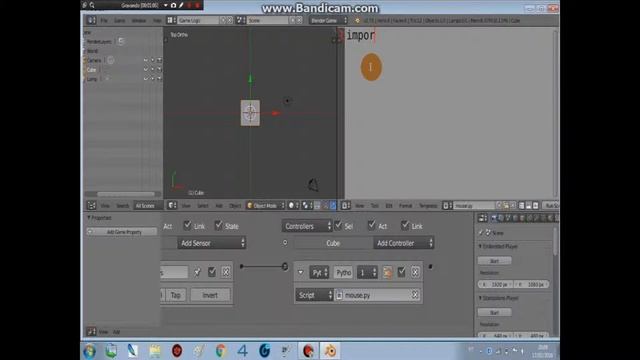The width and height of the screenshot is (640, 360).
Task: Clear the mouse.py script field X
Action: 415,295
